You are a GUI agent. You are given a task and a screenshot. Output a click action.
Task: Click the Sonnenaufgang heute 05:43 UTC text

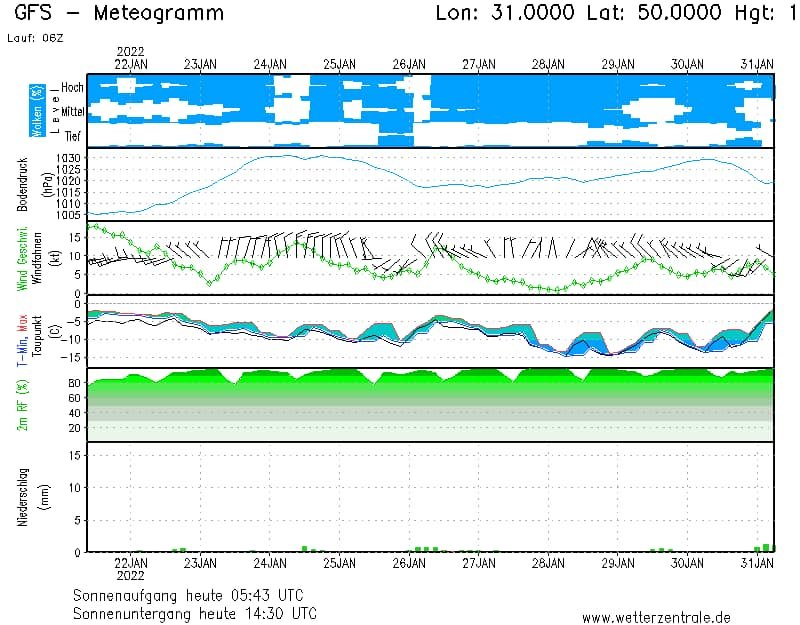pos(194,595)
